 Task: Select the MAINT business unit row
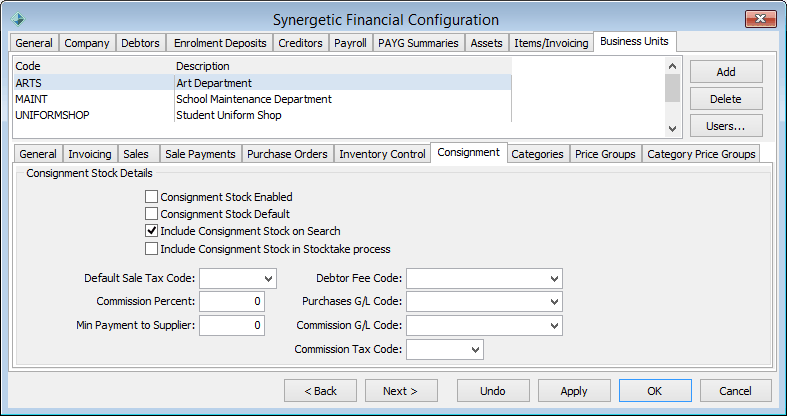pos(263,99)
